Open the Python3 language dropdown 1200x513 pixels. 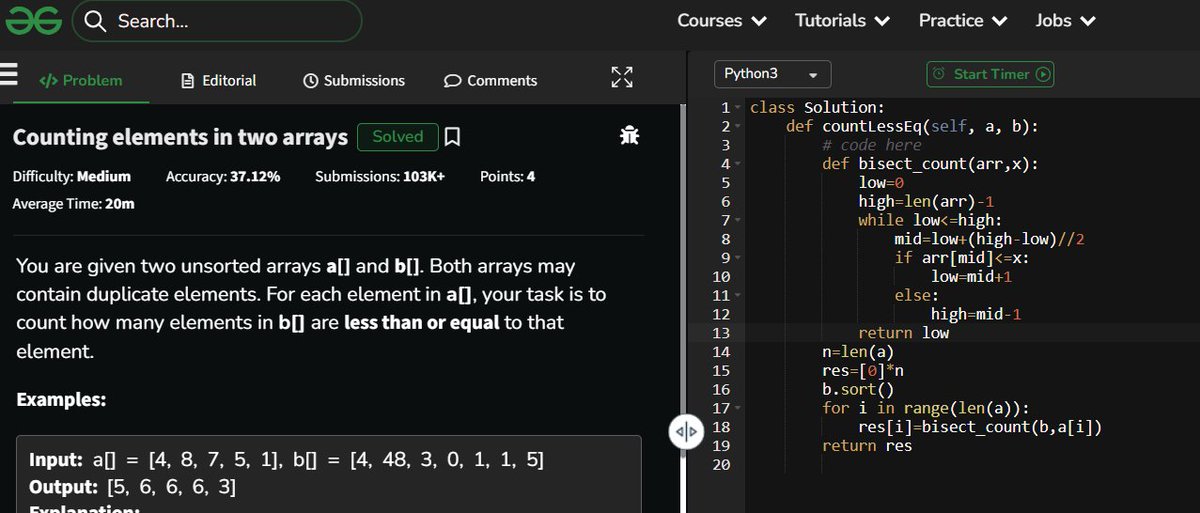[771, 74]
